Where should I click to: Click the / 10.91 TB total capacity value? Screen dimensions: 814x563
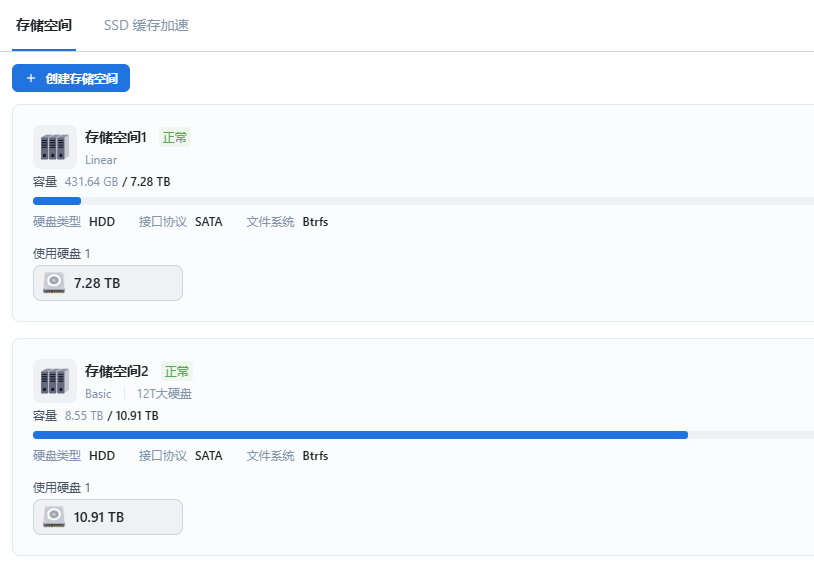point(133,416)
